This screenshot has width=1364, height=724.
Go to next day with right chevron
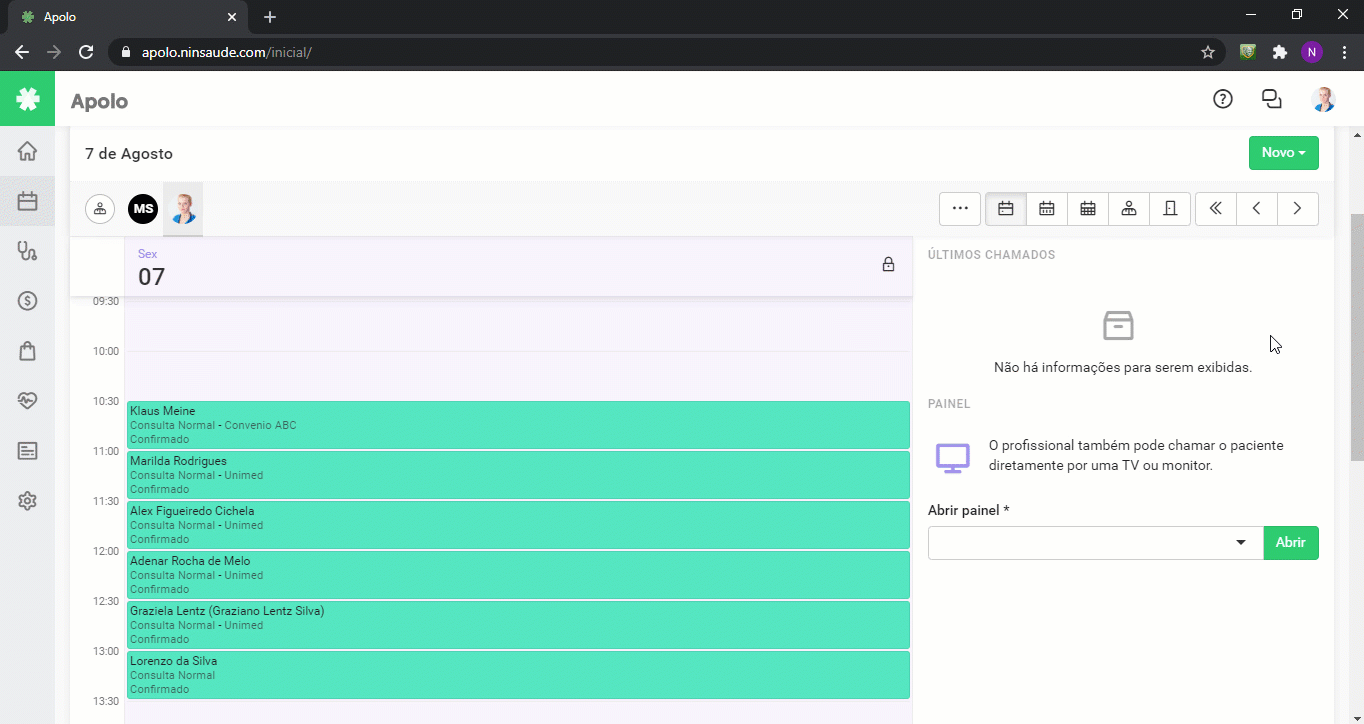[x=1298, y=209]
